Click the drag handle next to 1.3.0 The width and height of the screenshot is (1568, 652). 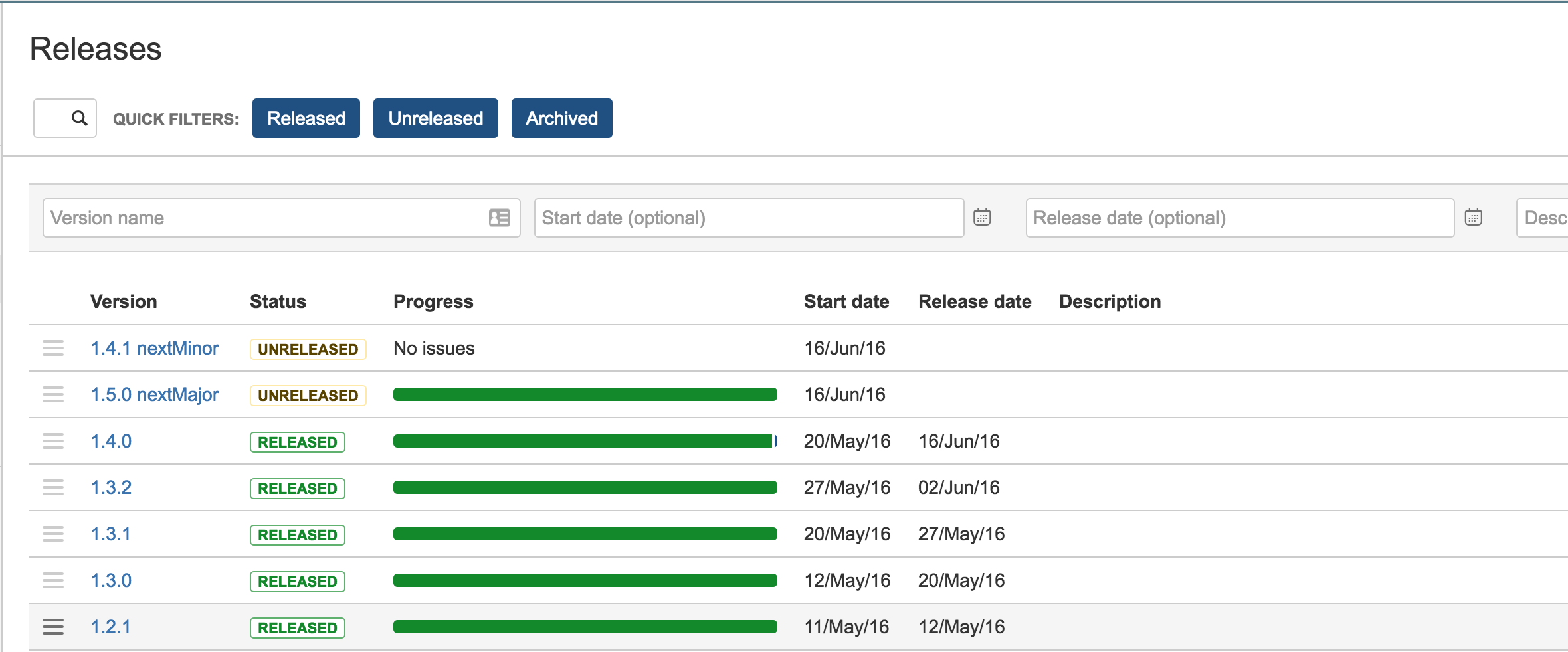tap(53, 580)
